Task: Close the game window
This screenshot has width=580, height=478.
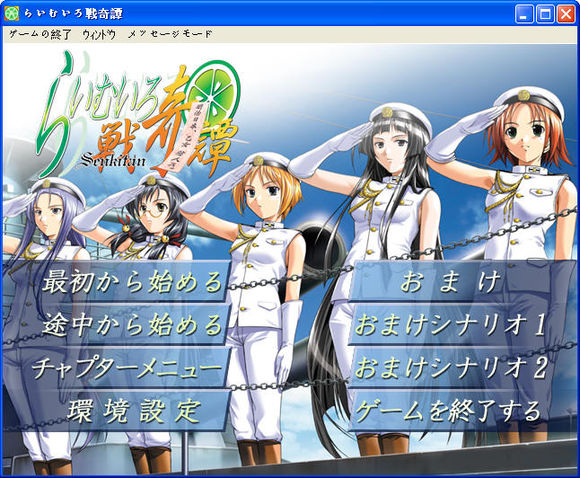Action: (566, 14)
